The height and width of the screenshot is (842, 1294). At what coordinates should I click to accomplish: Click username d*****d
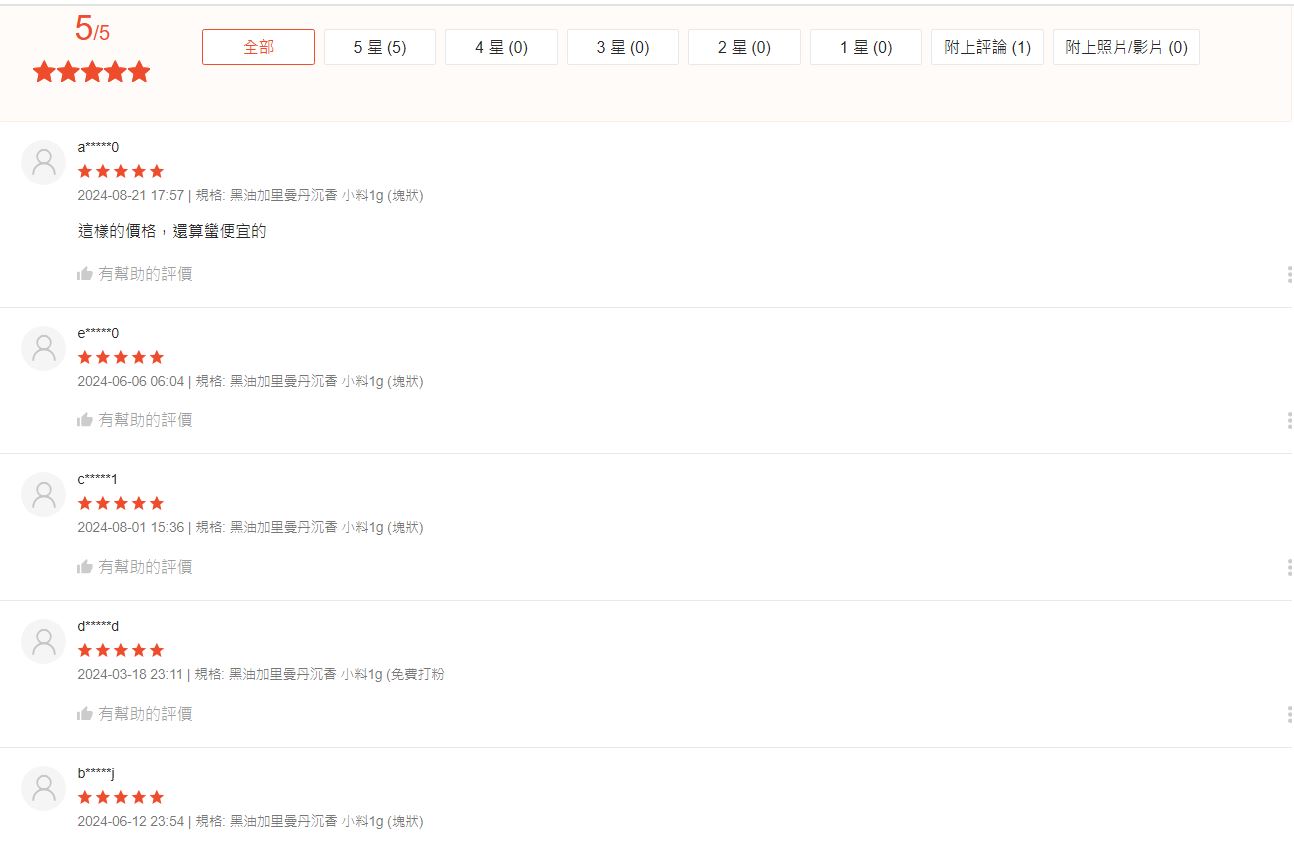tap(98, 626)
